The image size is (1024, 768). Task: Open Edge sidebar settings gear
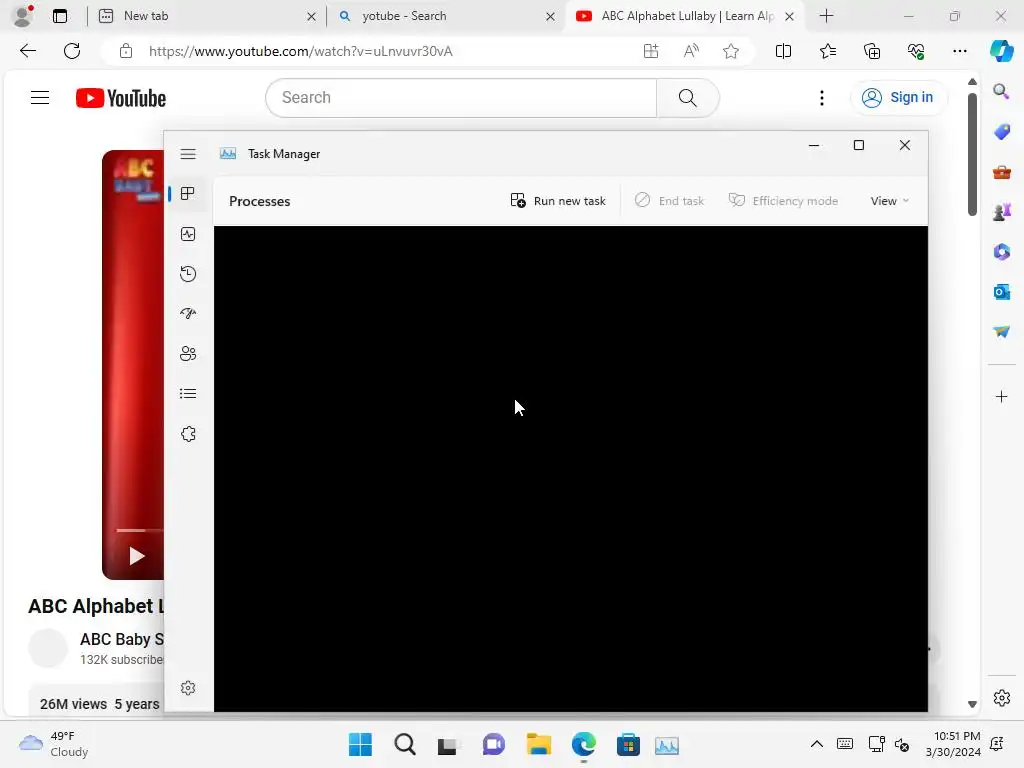[1001, 698]
